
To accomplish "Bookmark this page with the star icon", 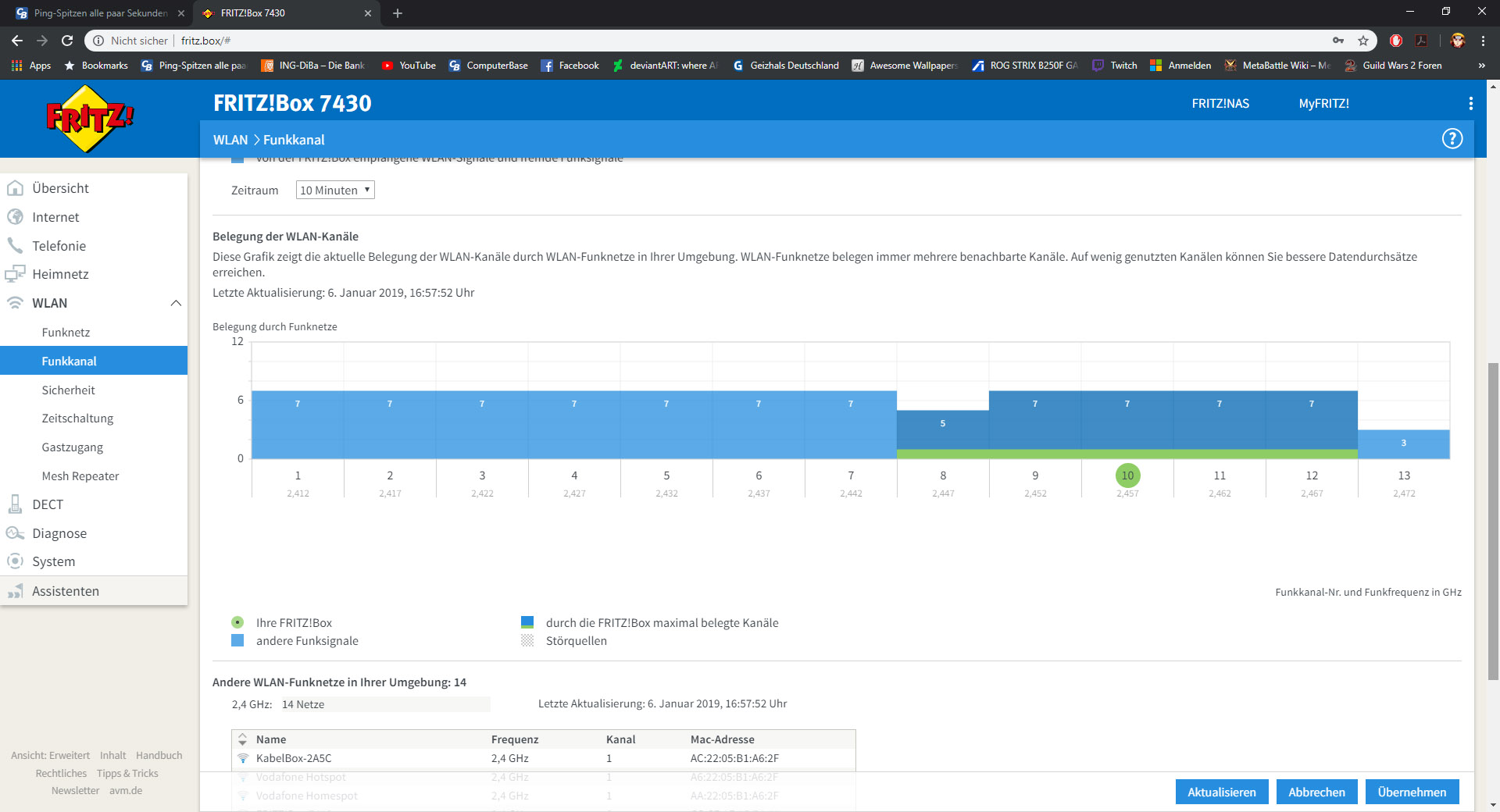I will (x=1363, y=41).
